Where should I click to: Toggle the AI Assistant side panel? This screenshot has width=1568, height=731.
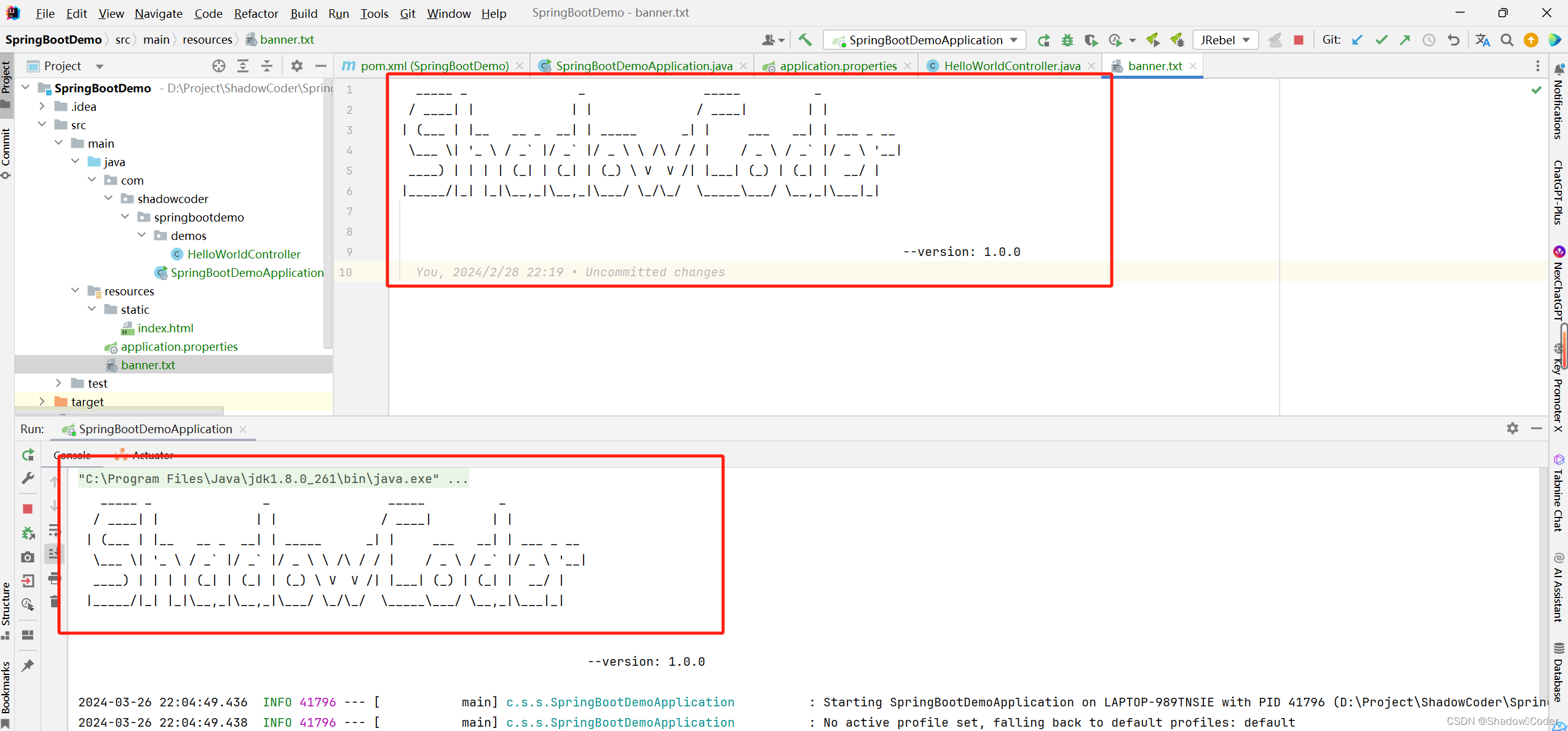pyautogui.click(x=1559, y=588)
